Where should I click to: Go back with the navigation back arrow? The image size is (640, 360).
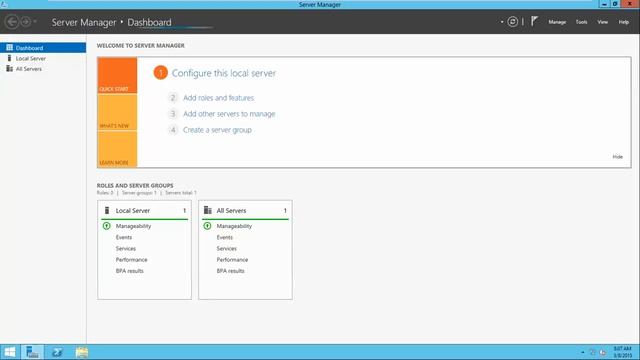pyautogui.click(x=12, y=22)
